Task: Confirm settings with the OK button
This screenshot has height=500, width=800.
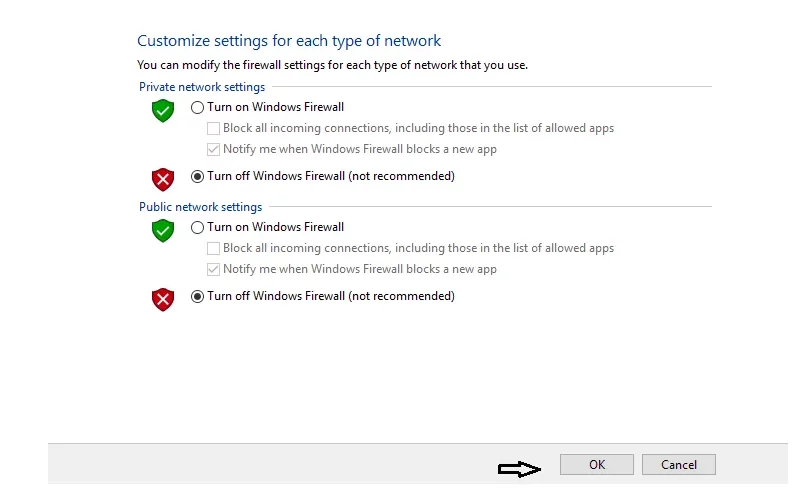Action: 597,464
